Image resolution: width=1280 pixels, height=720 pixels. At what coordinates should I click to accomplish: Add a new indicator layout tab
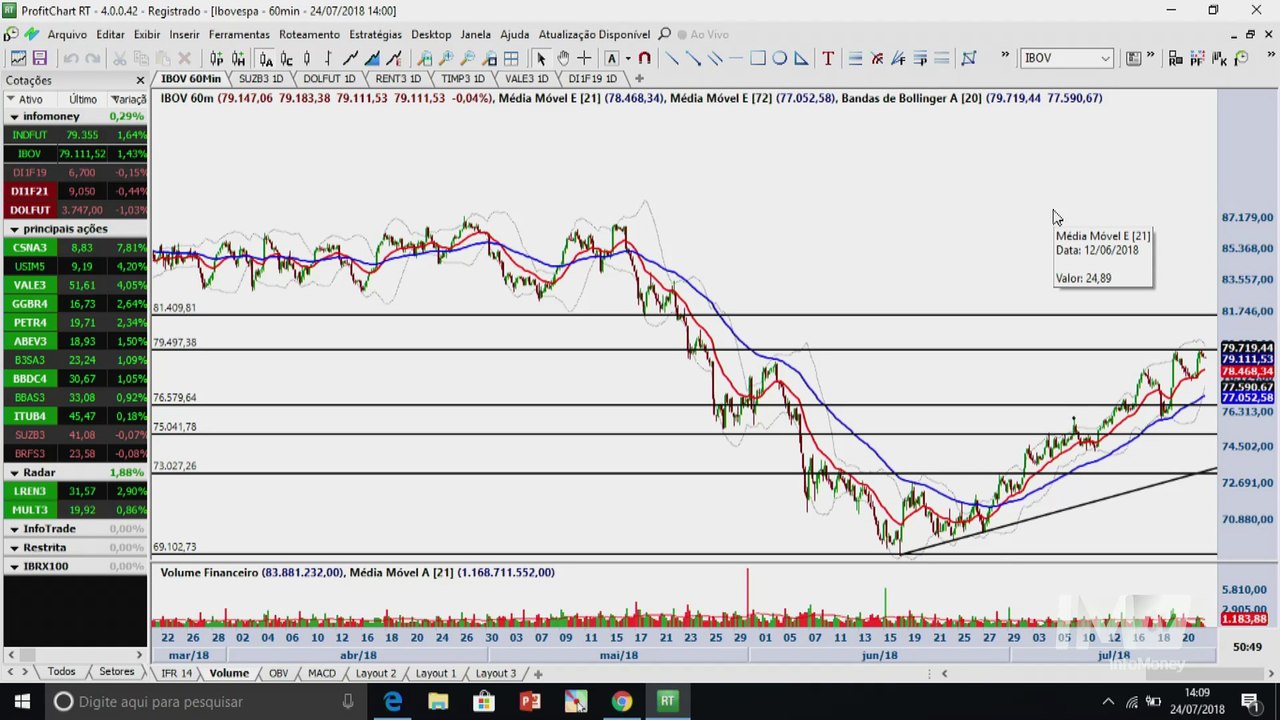537,673
